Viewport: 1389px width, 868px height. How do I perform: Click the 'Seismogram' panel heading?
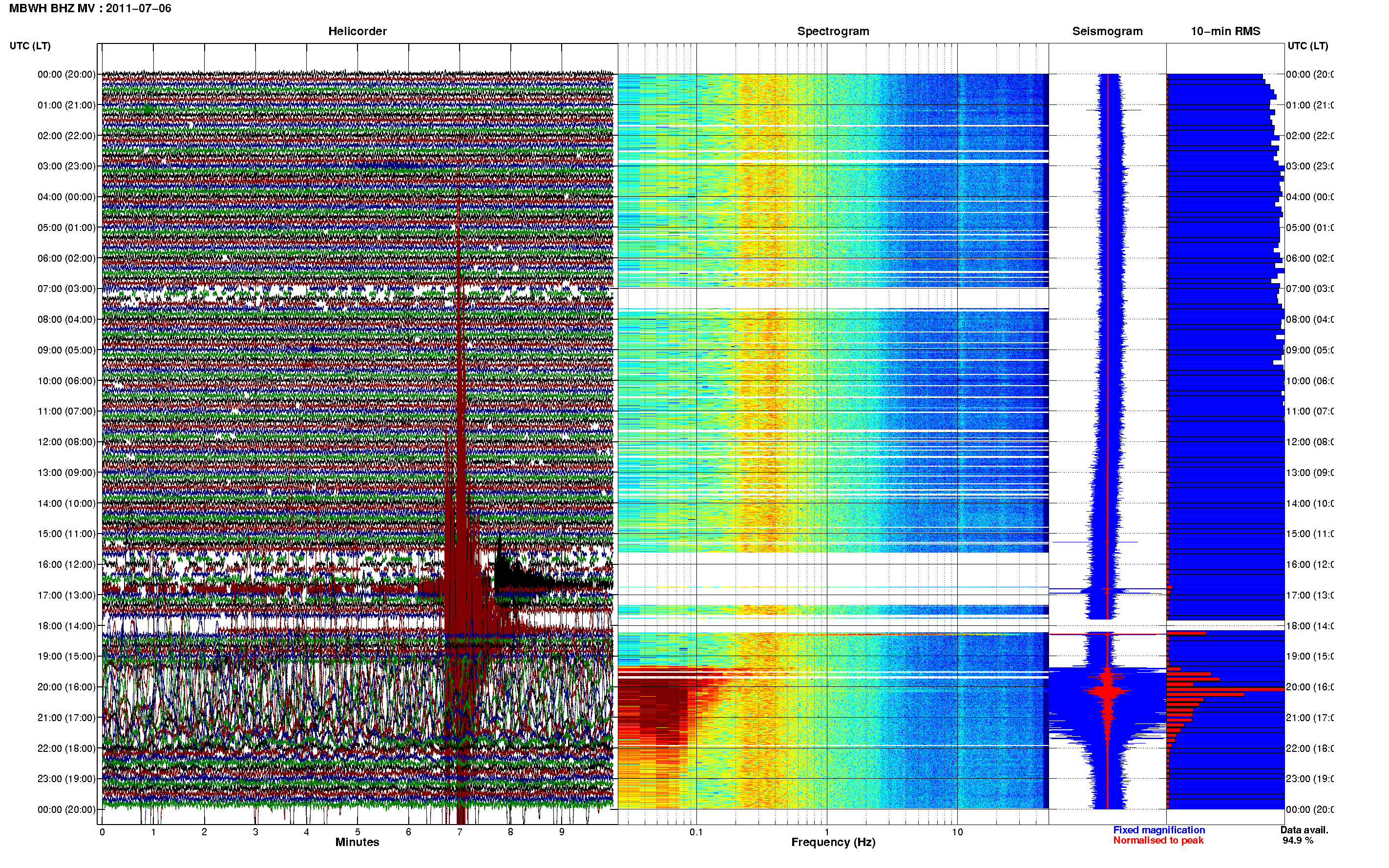click(x=1107, y=31)
